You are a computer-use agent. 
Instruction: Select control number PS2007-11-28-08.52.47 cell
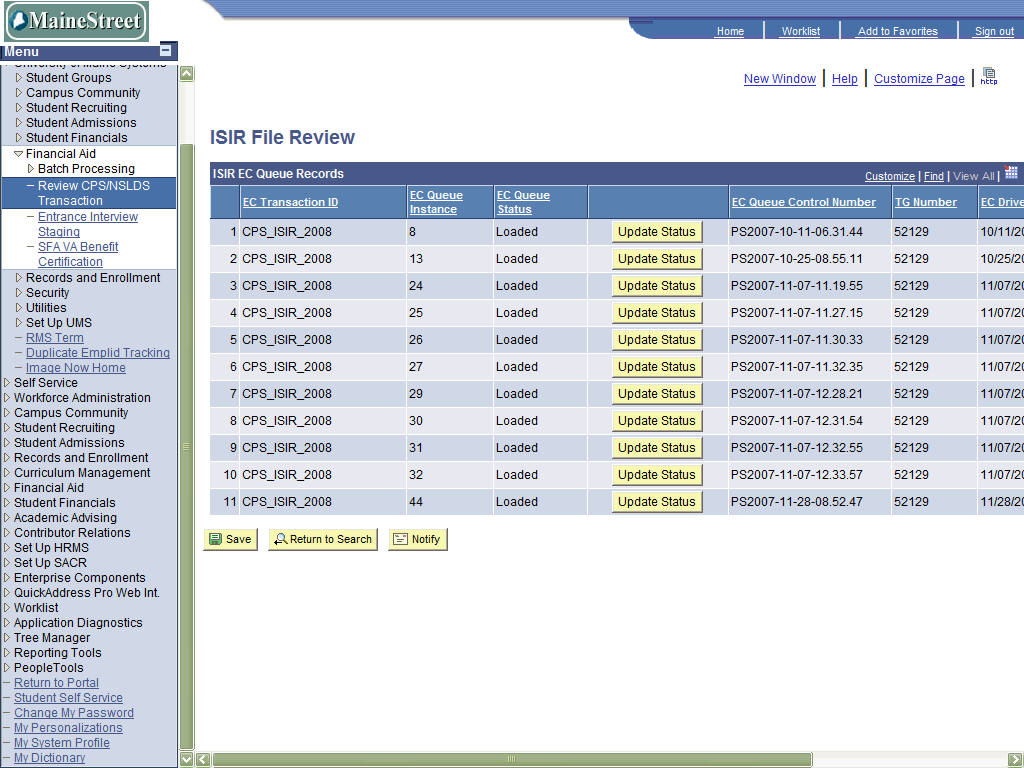click(x=810, y=502)
